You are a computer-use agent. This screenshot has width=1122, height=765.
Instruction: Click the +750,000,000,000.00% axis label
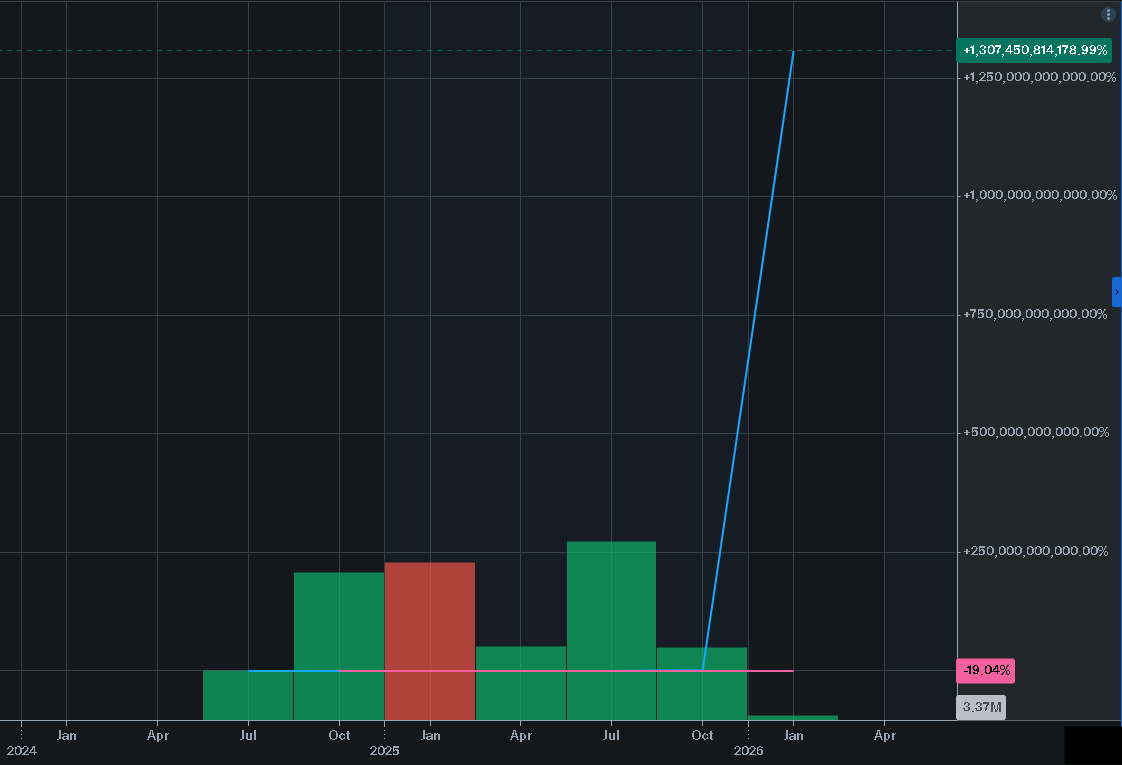pyautogui.click(x=1035, y=314)
